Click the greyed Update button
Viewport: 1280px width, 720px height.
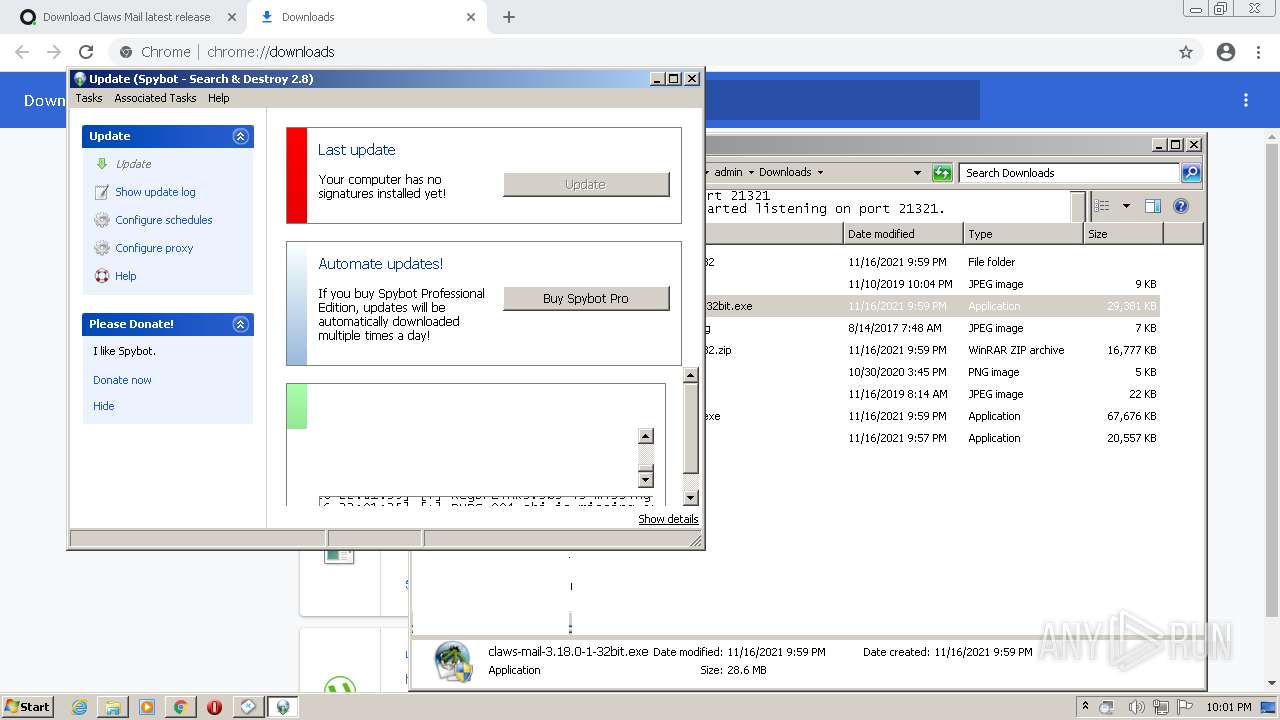point(586,184)
